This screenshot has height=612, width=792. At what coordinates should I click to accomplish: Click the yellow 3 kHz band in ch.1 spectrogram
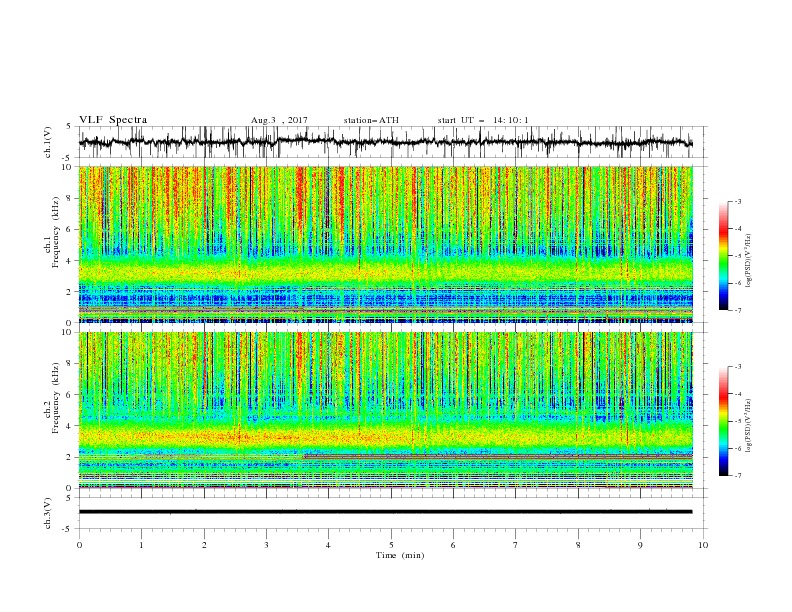click(x=386, y=273)
